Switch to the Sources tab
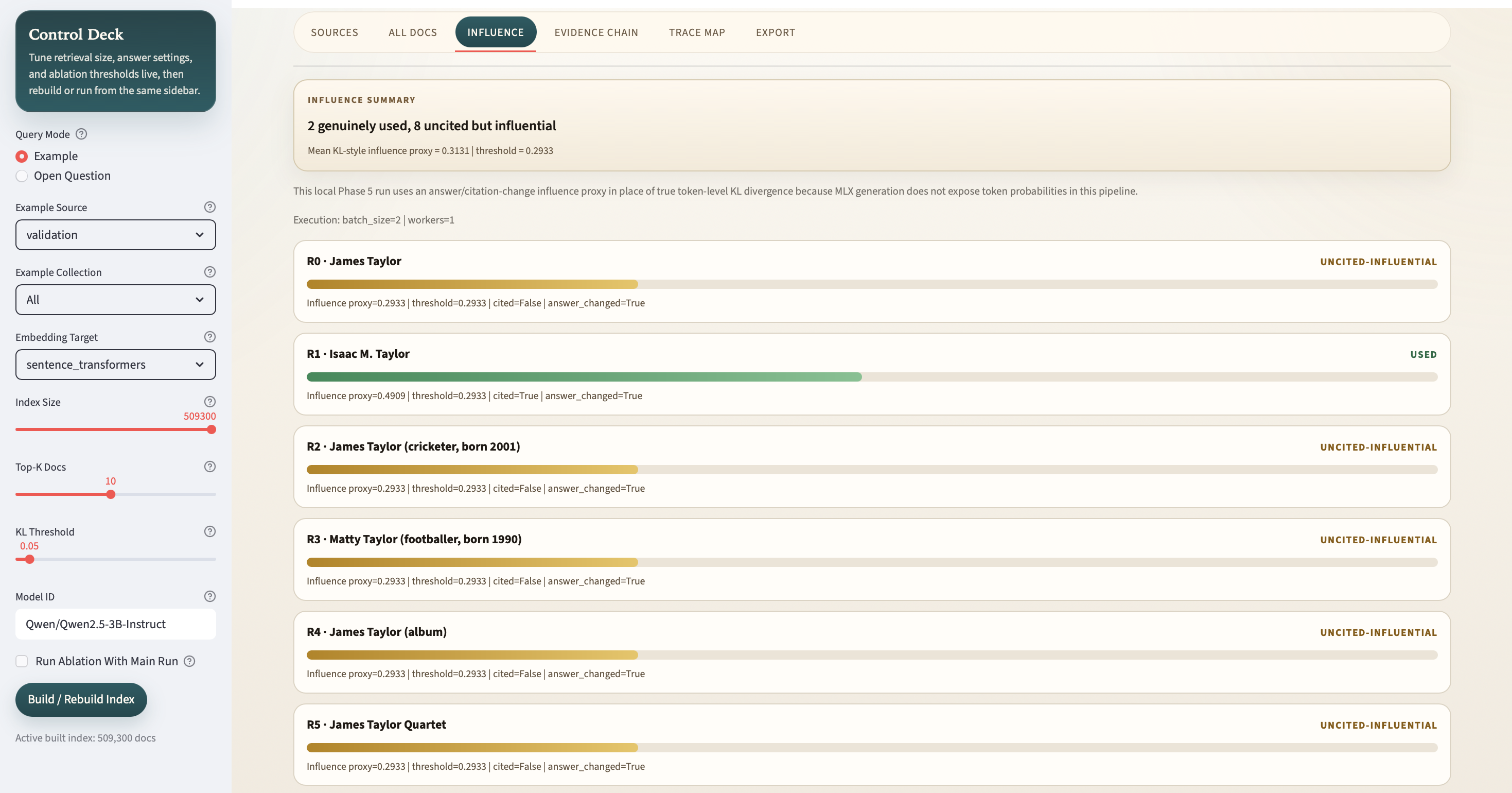Image resolution: width=1512 pixels, height=793 pixels. [335, 32]
